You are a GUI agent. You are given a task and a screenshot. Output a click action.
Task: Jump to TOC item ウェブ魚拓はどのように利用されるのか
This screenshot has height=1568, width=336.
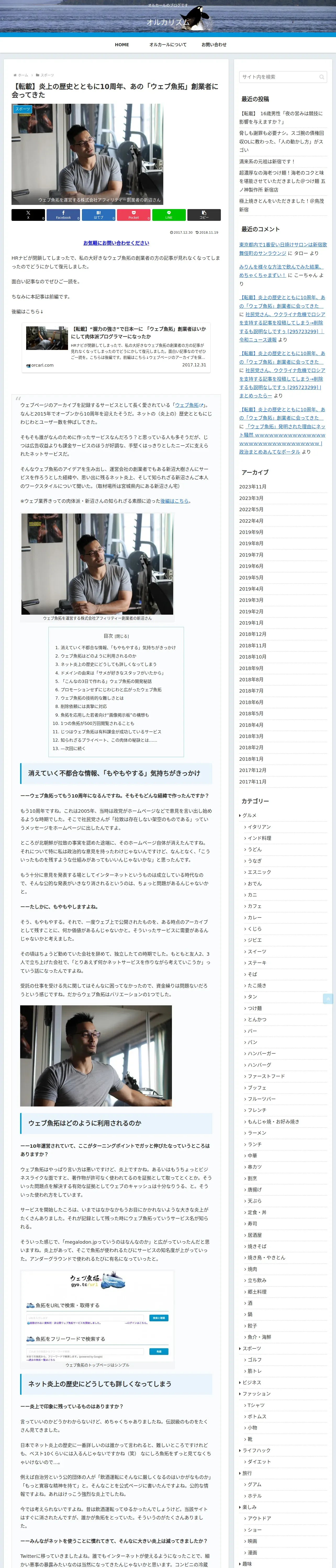point(98,656)
